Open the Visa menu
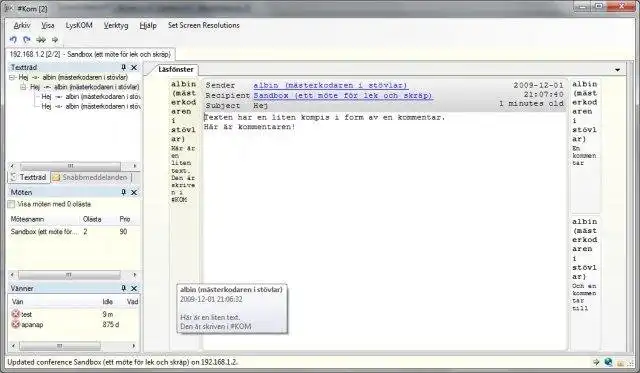The height and width of the screenshot is (373, 640). coord(48,25)
